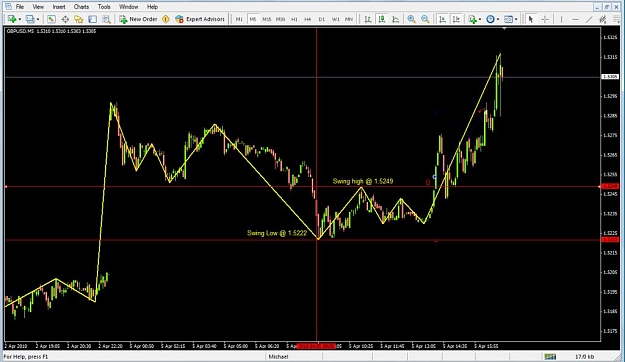
Task: Expand the New Chart dropdown arrow
Action: [20, 19]
